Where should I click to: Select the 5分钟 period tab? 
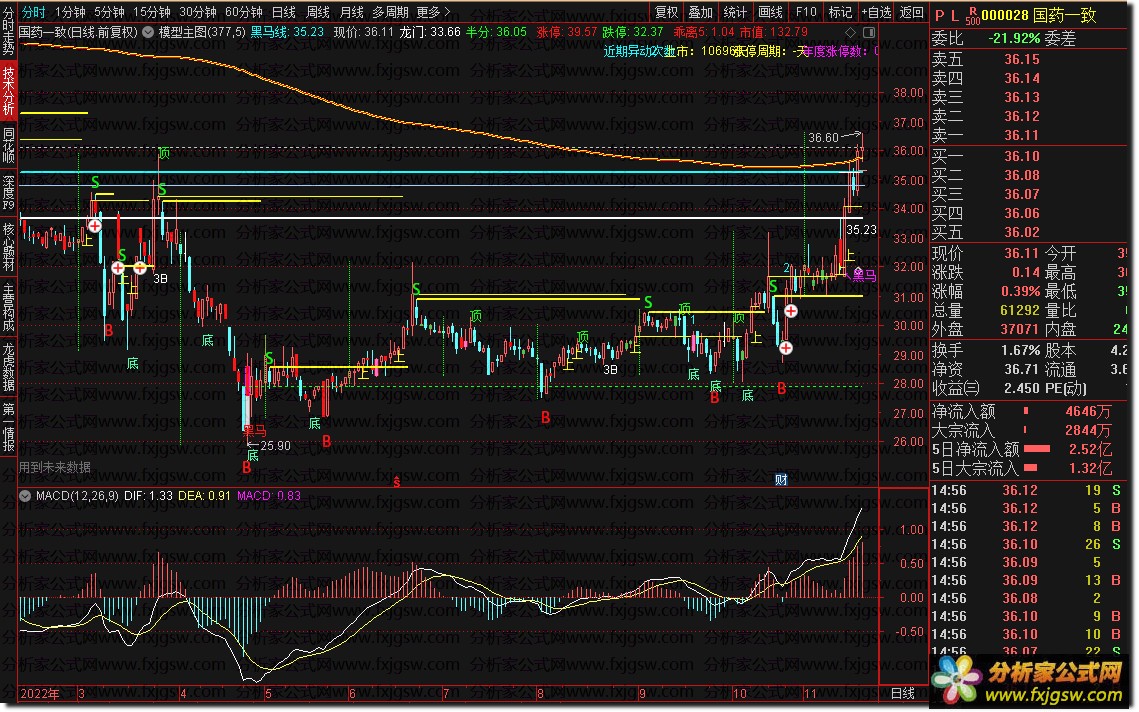109,12
